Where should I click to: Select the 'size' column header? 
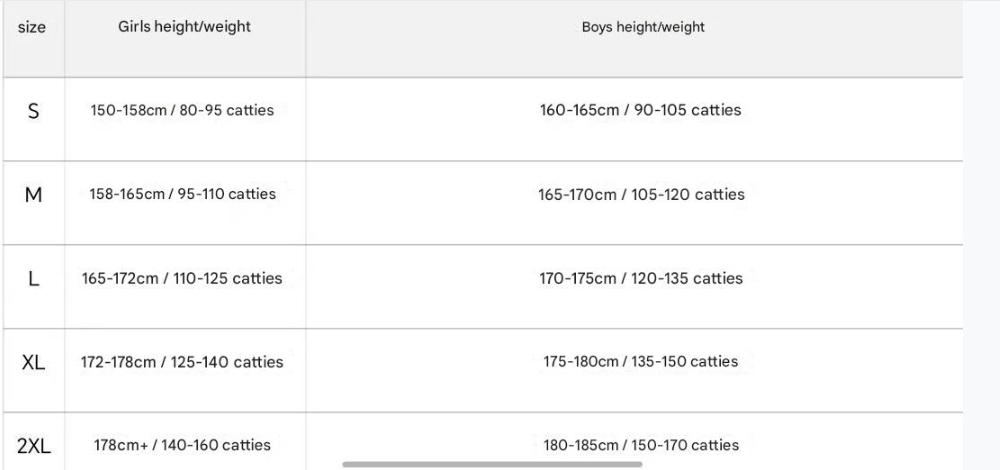click(x=32, y=27)
